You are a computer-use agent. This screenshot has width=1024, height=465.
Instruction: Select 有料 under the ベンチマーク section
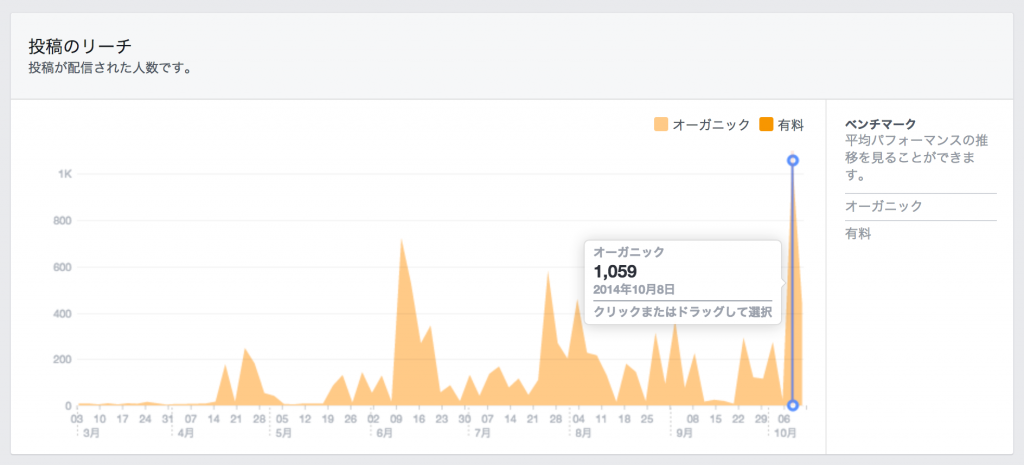click(859, 233)
